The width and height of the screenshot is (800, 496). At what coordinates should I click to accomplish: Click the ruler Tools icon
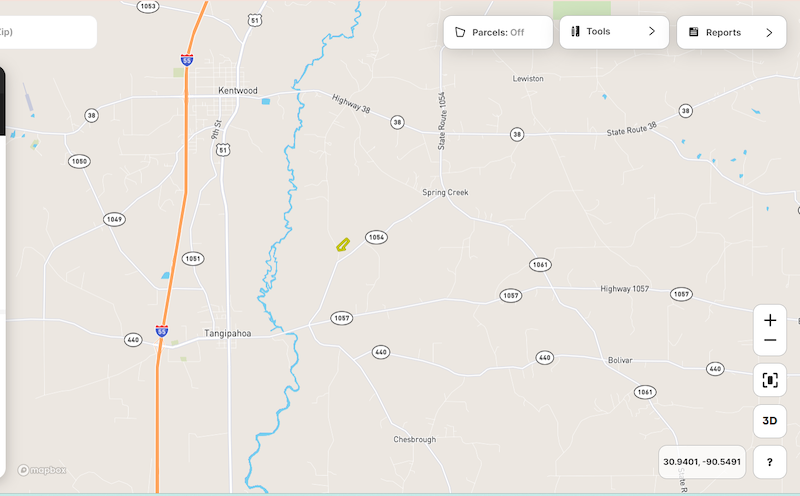tap(576, 32)
